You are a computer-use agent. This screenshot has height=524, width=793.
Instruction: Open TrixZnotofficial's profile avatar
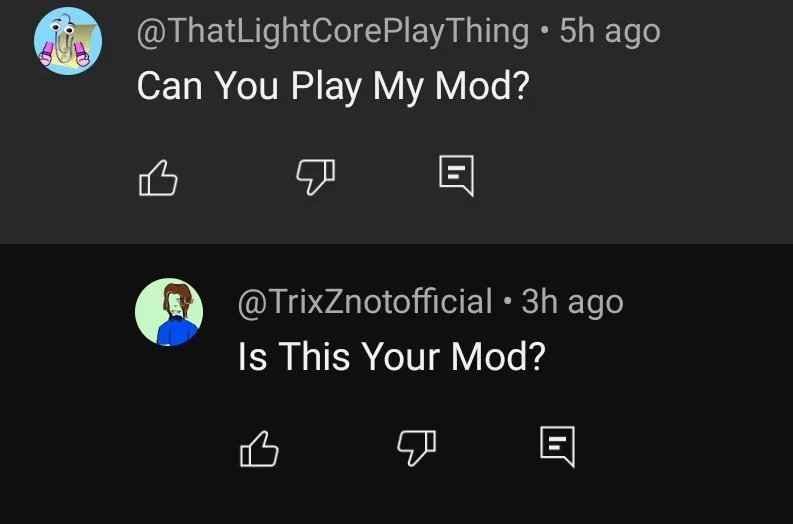tap(169, 312)
